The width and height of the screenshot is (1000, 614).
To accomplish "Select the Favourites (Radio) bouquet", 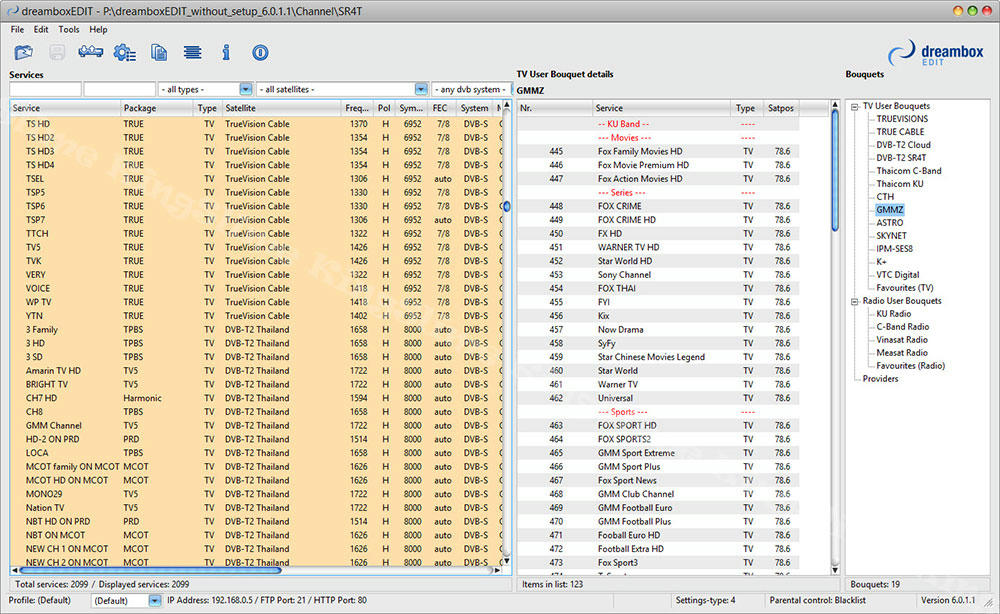I will point(910,366).
